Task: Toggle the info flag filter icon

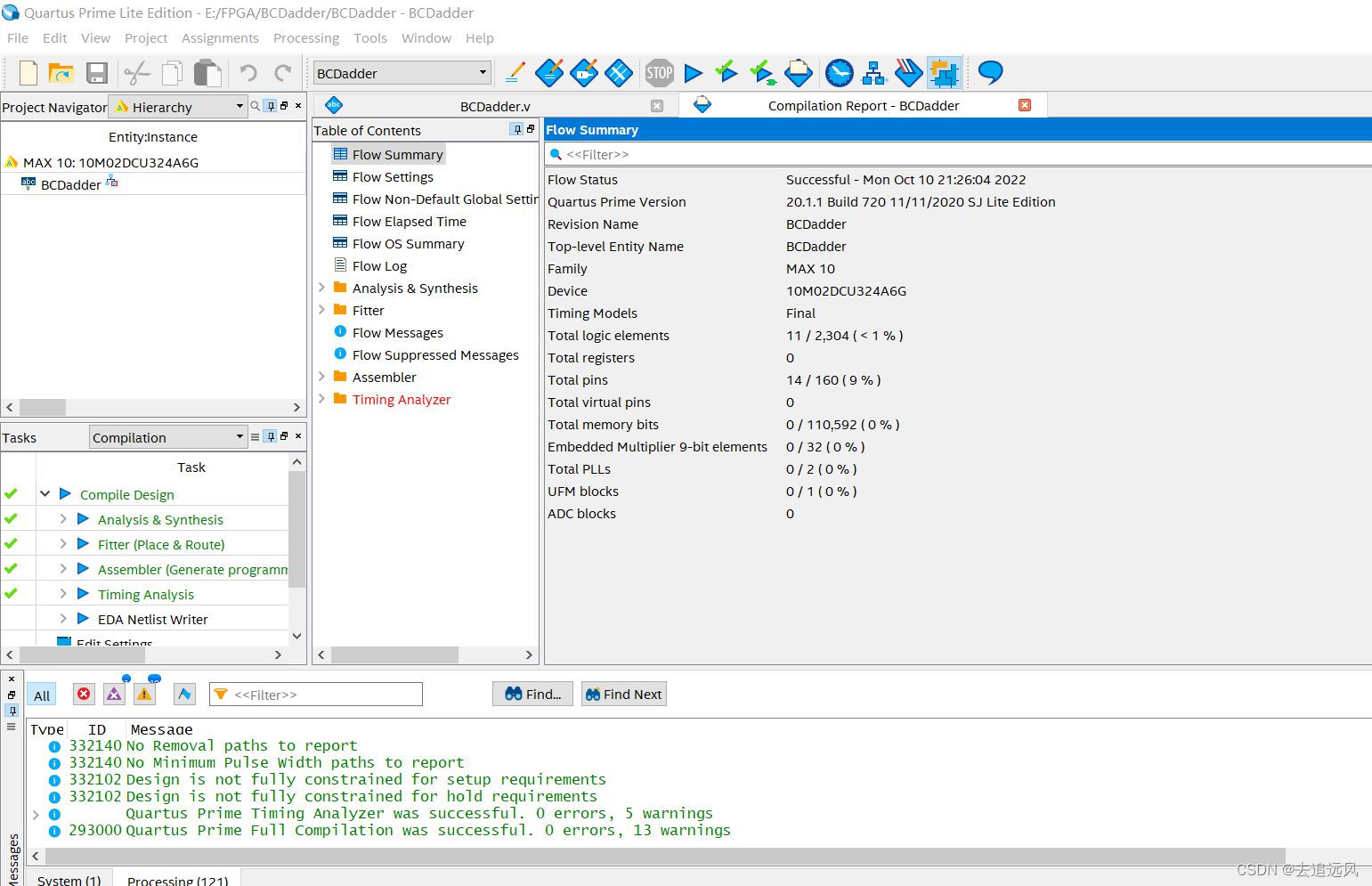Action: [x=184, y=694]
